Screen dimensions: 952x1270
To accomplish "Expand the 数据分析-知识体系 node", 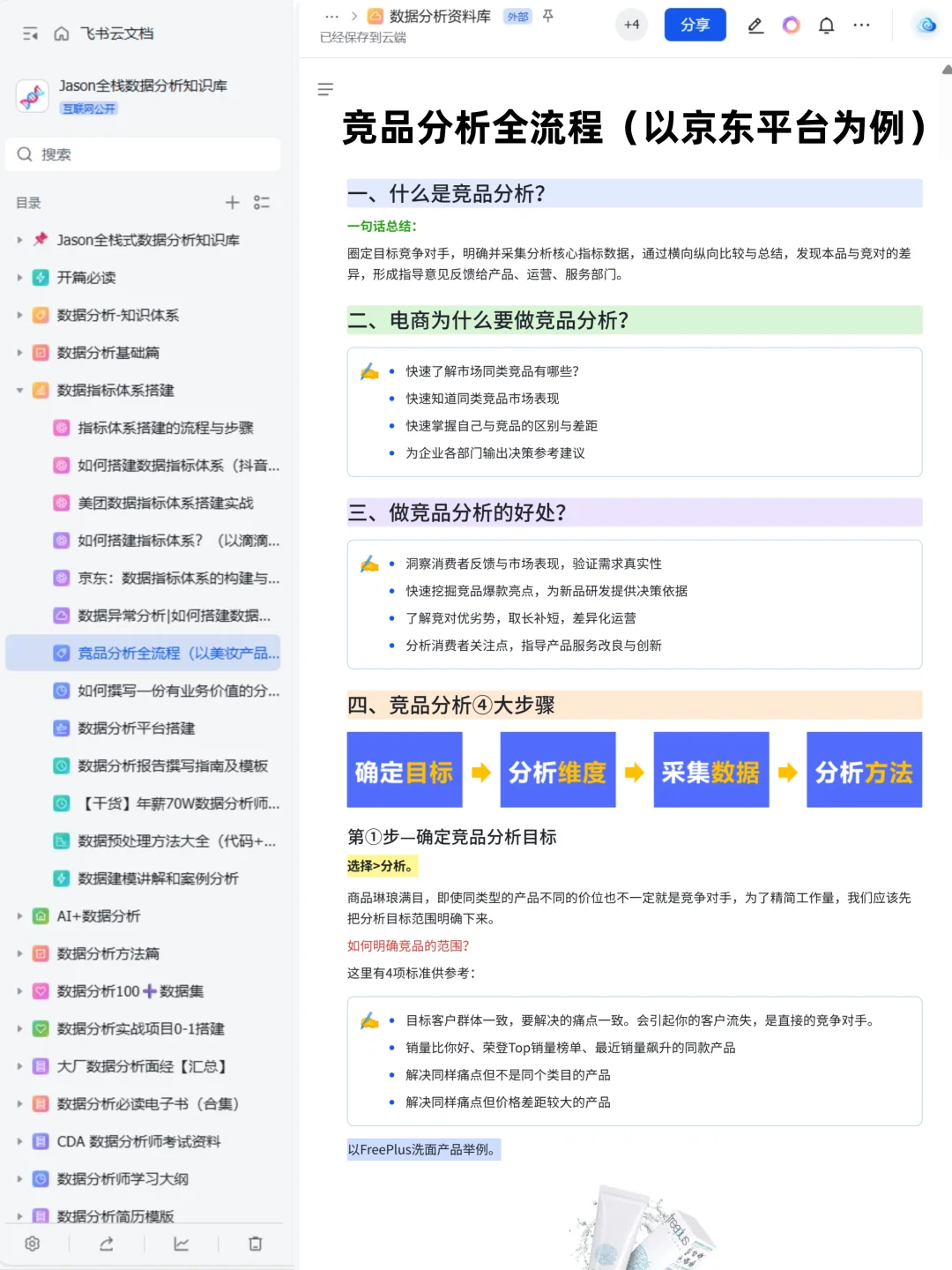I will tap(19, 315).
